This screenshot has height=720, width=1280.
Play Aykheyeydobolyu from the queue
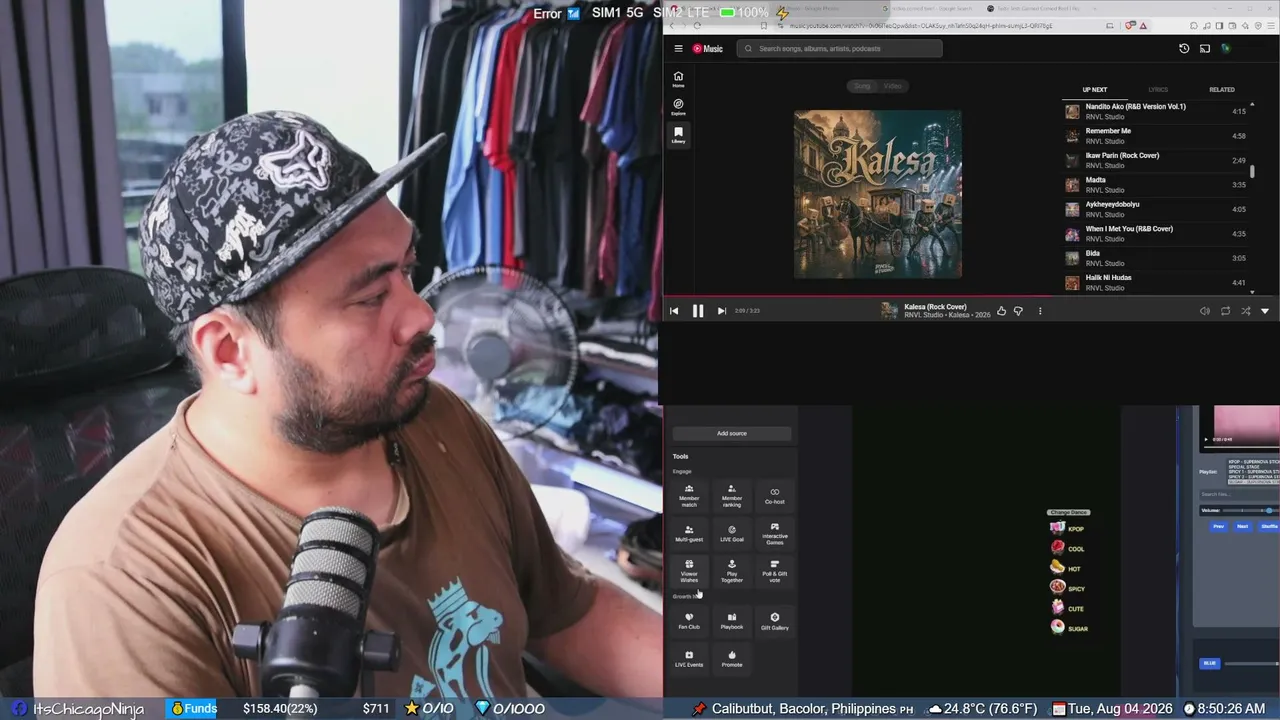point(1156,209)
